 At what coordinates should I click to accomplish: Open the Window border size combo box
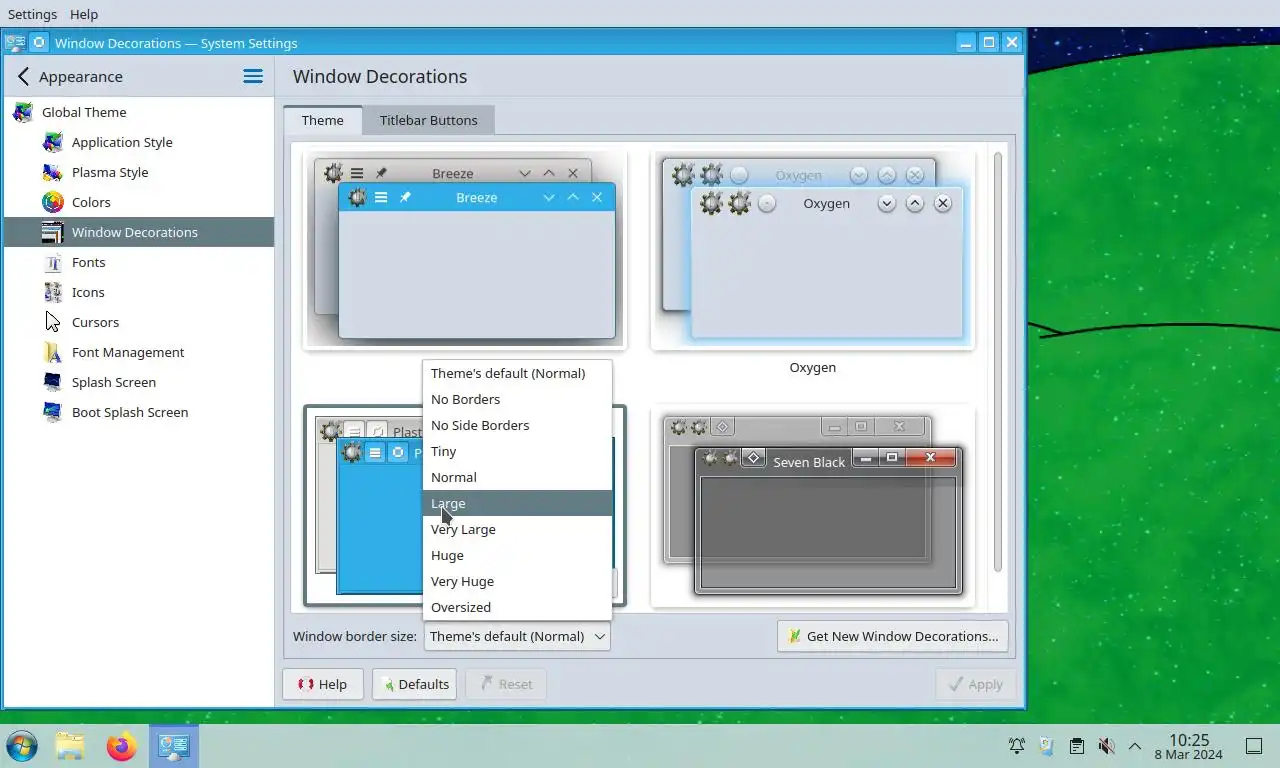click(517, 636)
